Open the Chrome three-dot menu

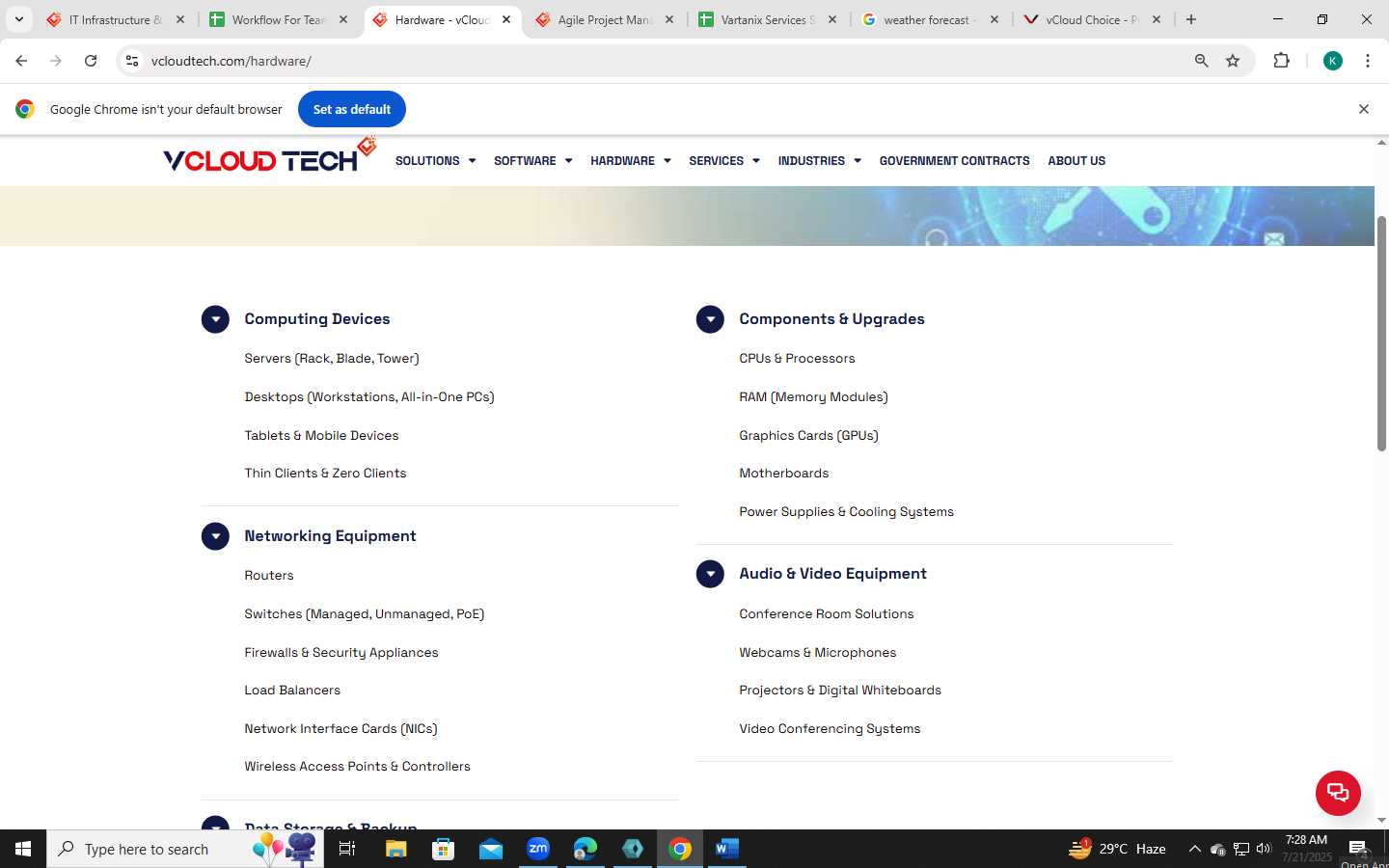[1368, 61]
